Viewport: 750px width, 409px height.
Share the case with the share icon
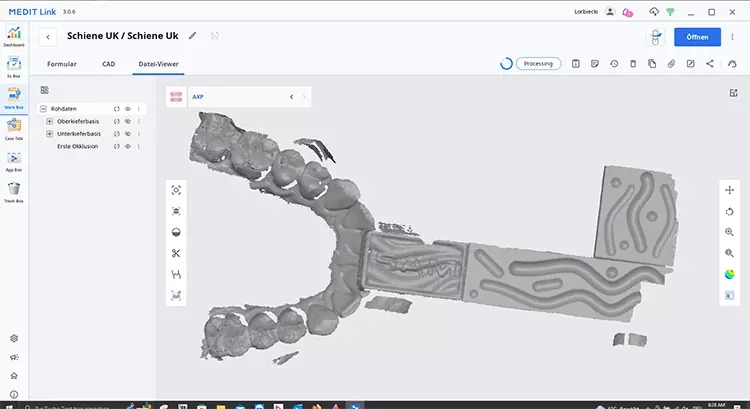(x=710, y=64)
